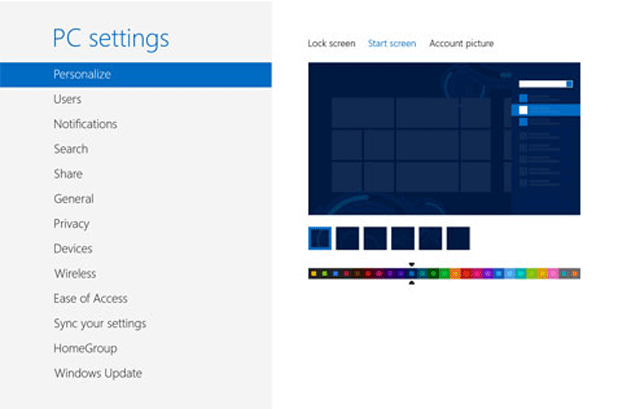Click the Start screen preview image
This screenshot has width=640, height=409.
point(444,138)
